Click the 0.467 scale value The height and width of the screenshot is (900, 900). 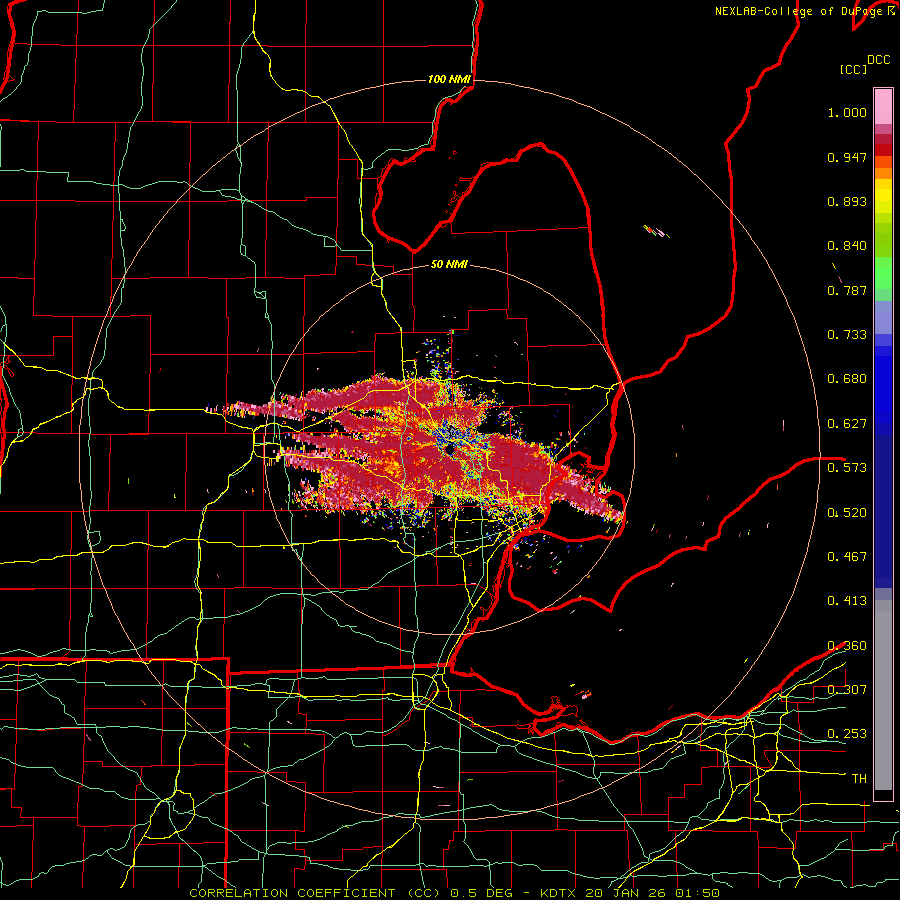(x=847, y=557)
